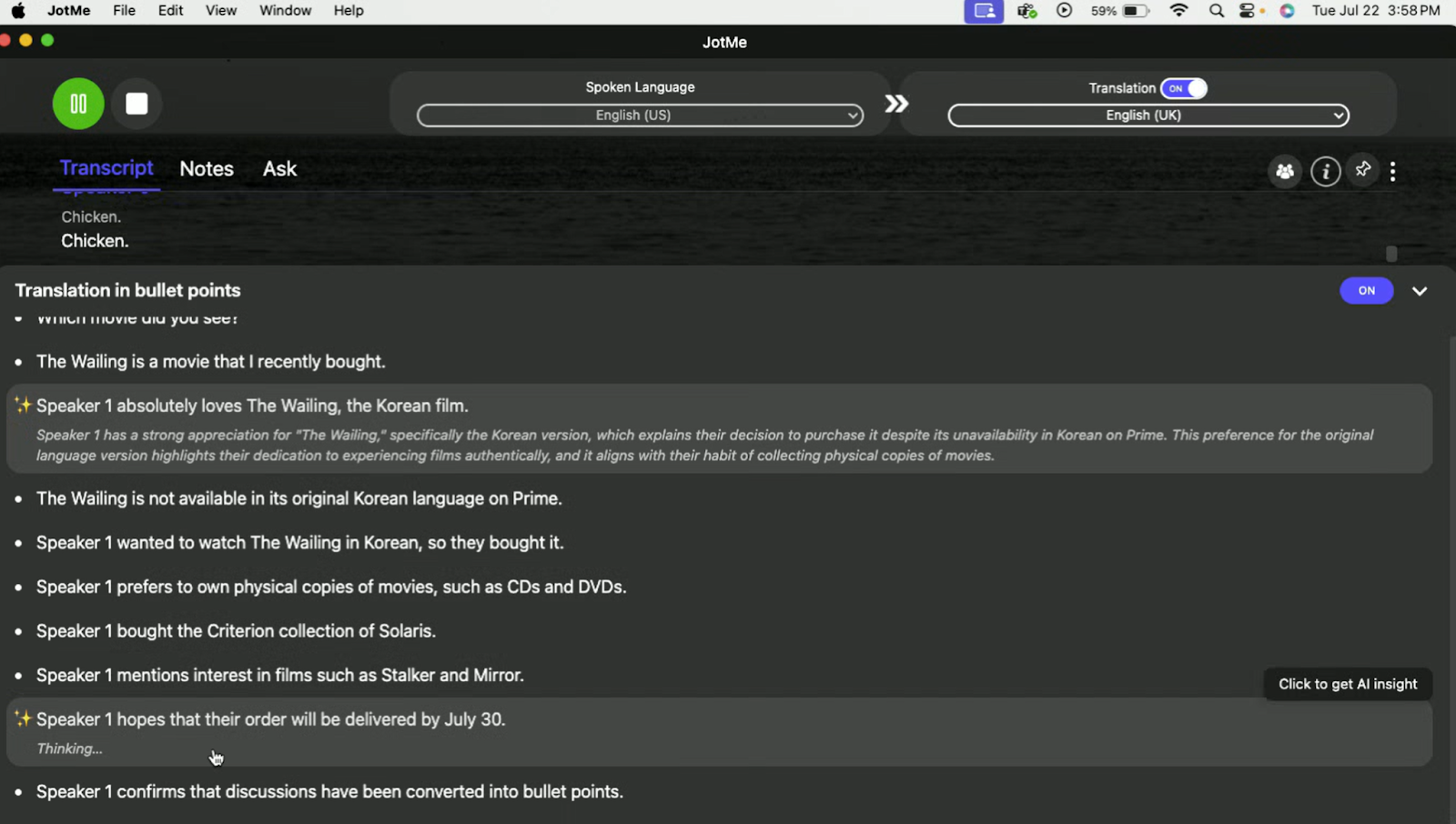This screenshot has width=1456, height=824.
Task: Open the three-dot more options menu
Action: 1392,171
